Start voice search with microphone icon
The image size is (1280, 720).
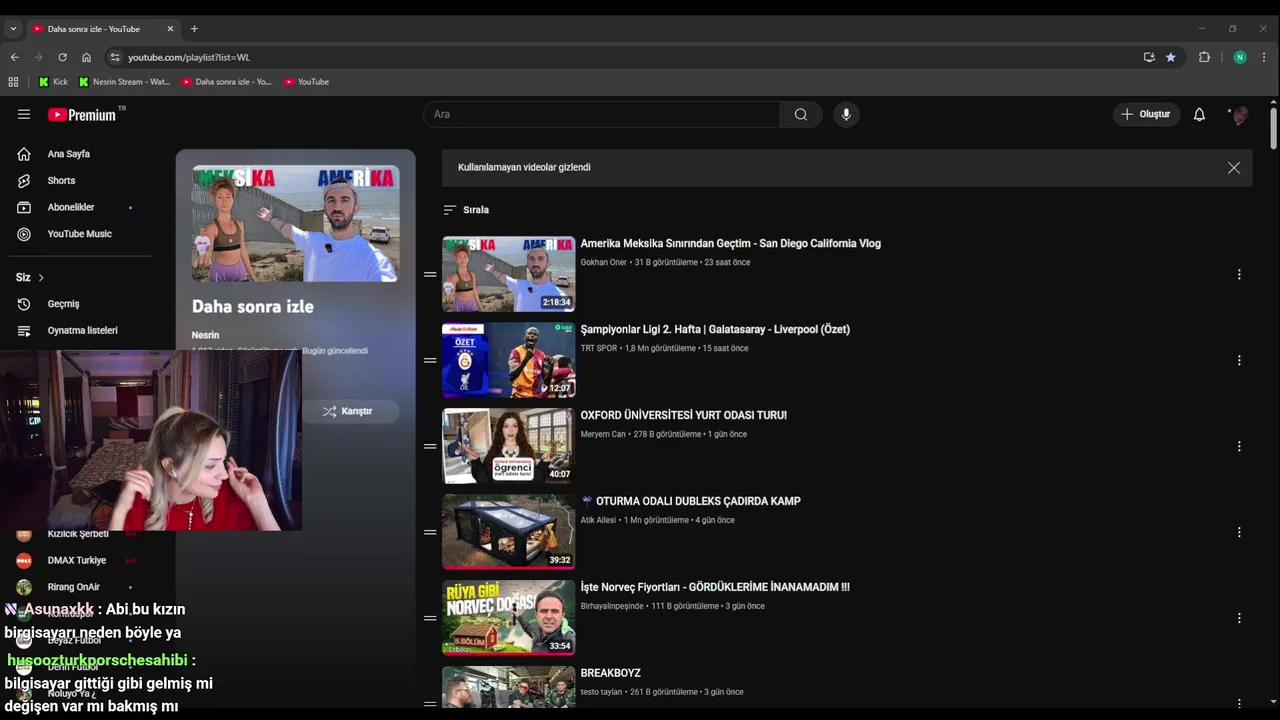tap(846, 114)
